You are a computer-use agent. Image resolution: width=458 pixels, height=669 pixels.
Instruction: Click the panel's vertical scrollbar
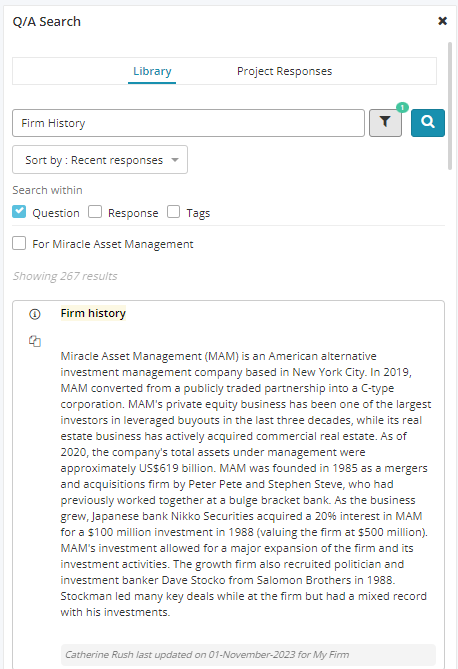449,106
